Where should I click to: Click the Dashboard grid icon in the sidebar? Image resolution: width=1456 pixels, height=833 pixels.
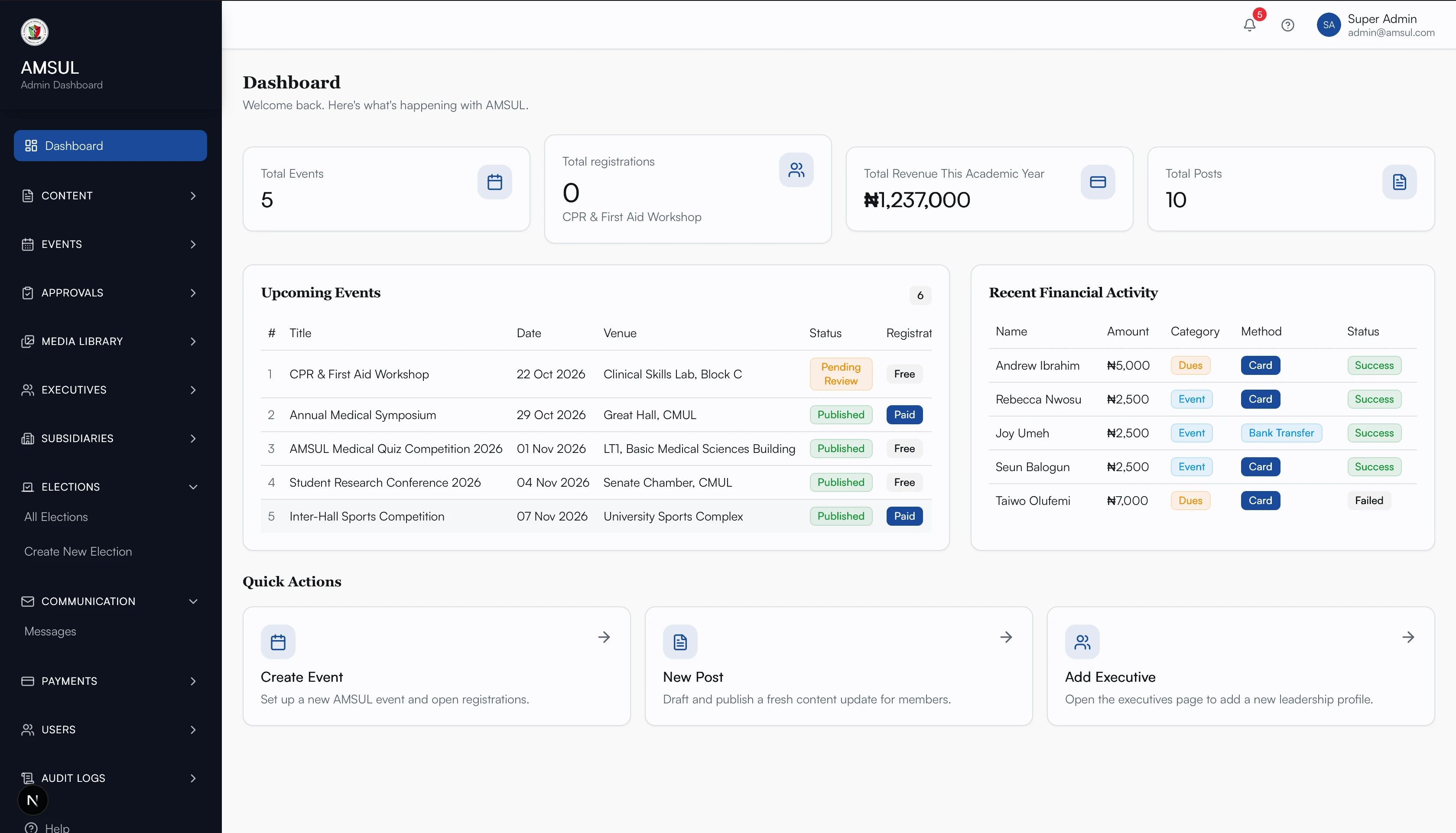click(x=31, y=146)
